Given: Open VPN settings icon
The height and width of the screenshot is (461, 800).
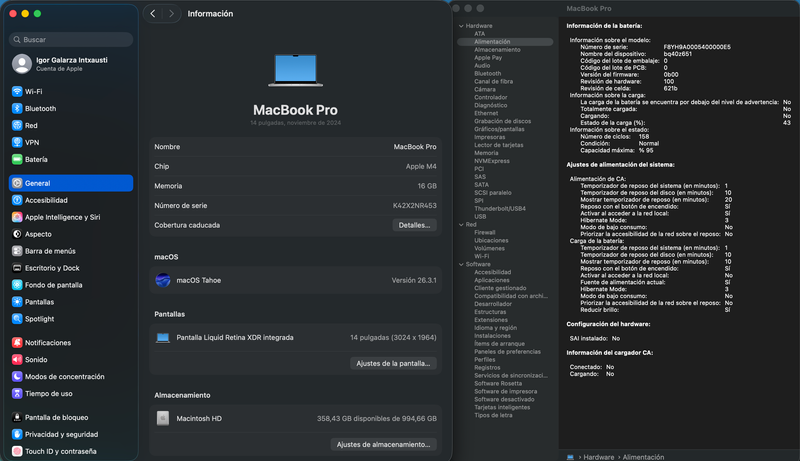Looking at the screenshot, I should coord(17,142).
